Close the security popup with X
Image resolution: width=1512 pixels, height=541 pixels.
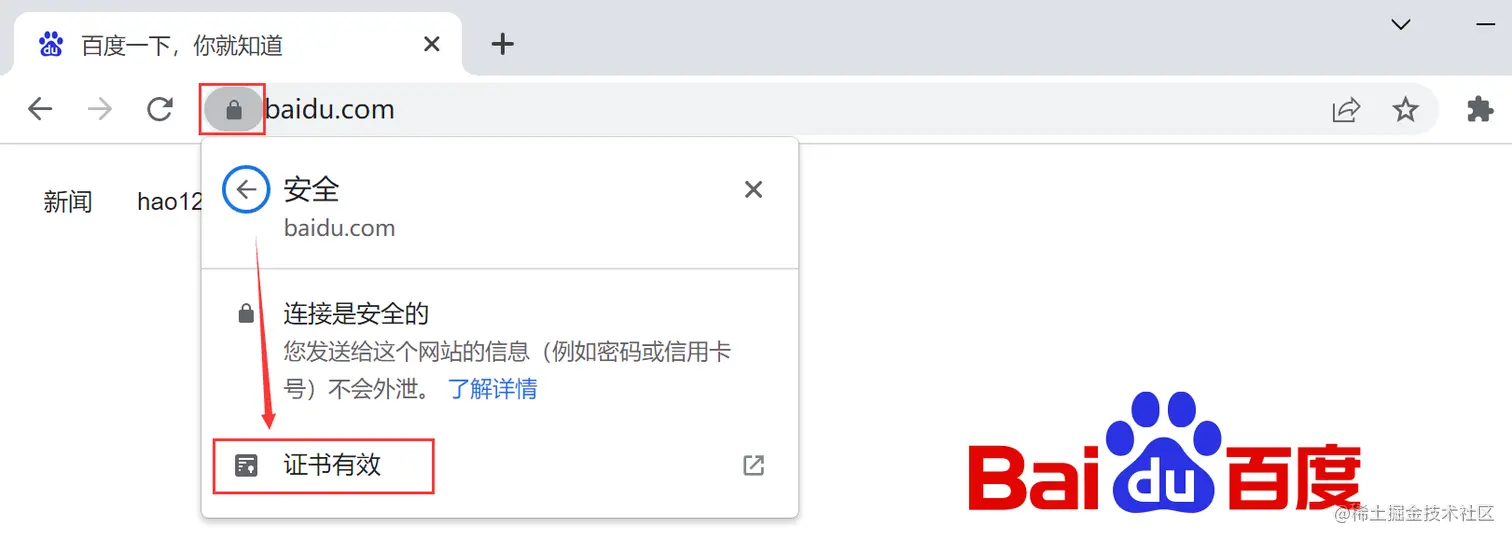click(x=754, y=189)
